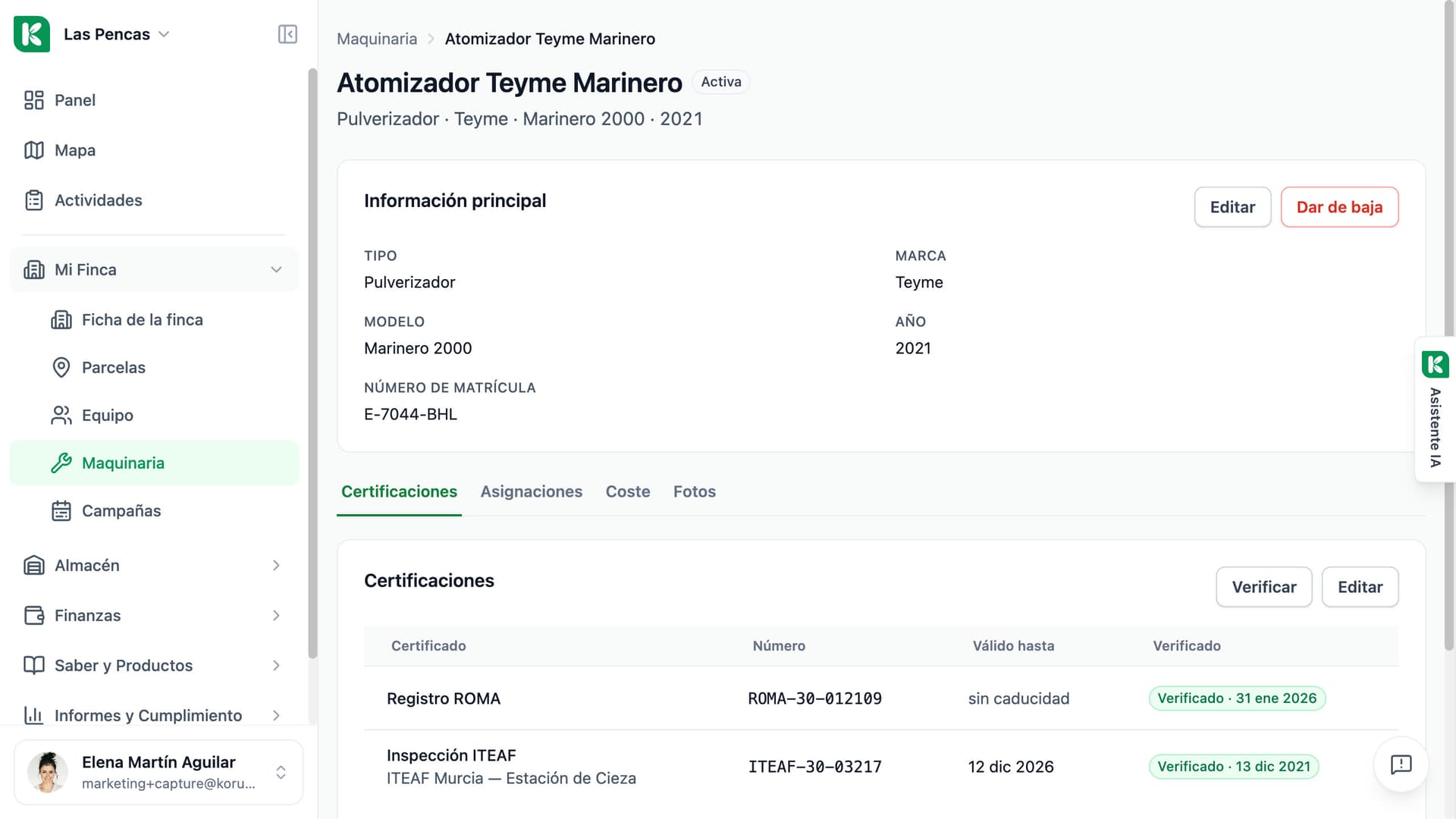Expand the Almacén section chevron
The width and height of the screenshot is (1456, 819).
(x=276, y=566)
